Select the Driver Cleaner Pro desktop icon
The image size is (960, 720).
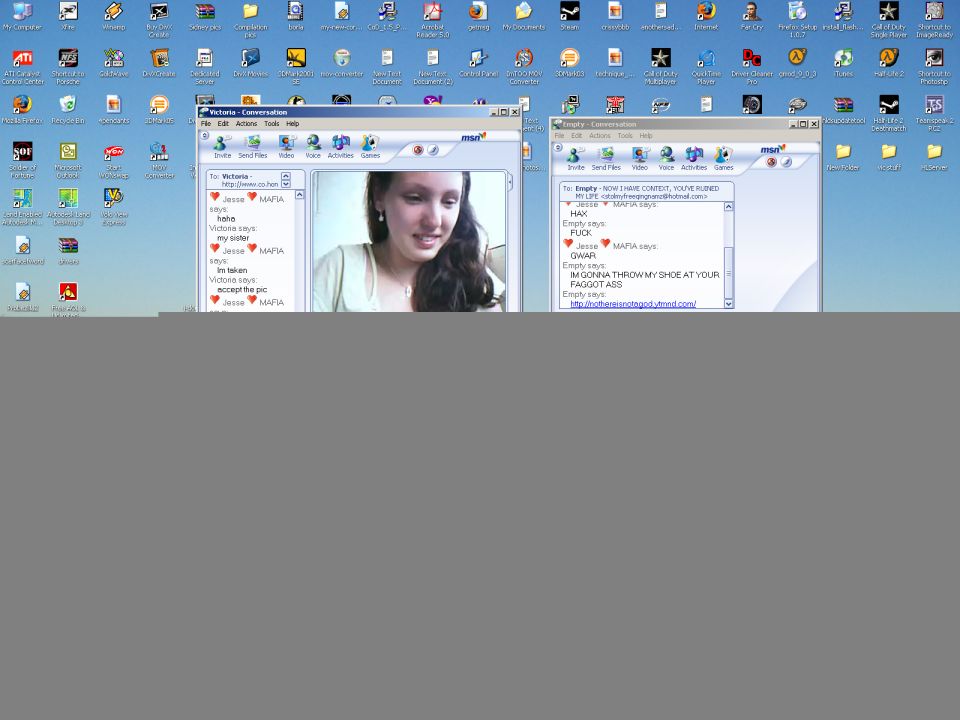[x=752, y=66]
